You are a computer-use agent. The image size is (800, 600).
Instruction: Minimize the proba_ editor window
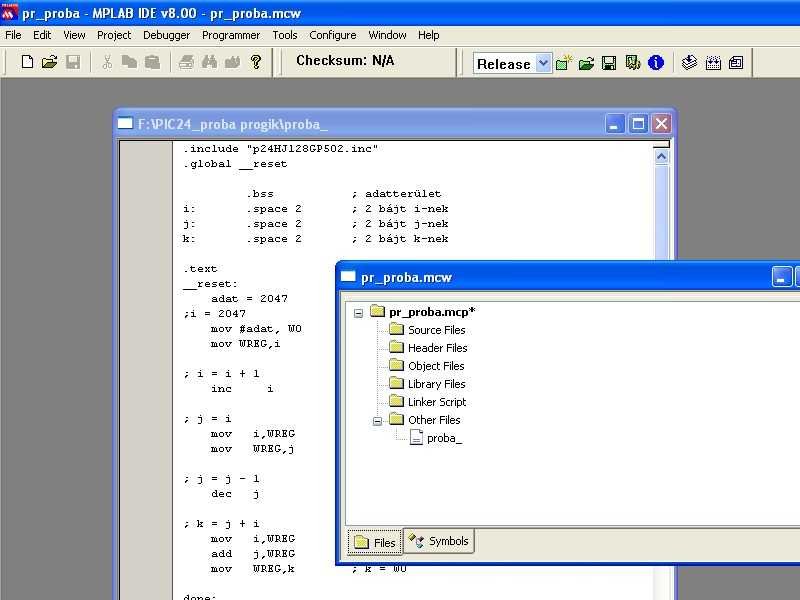(614, 124)
